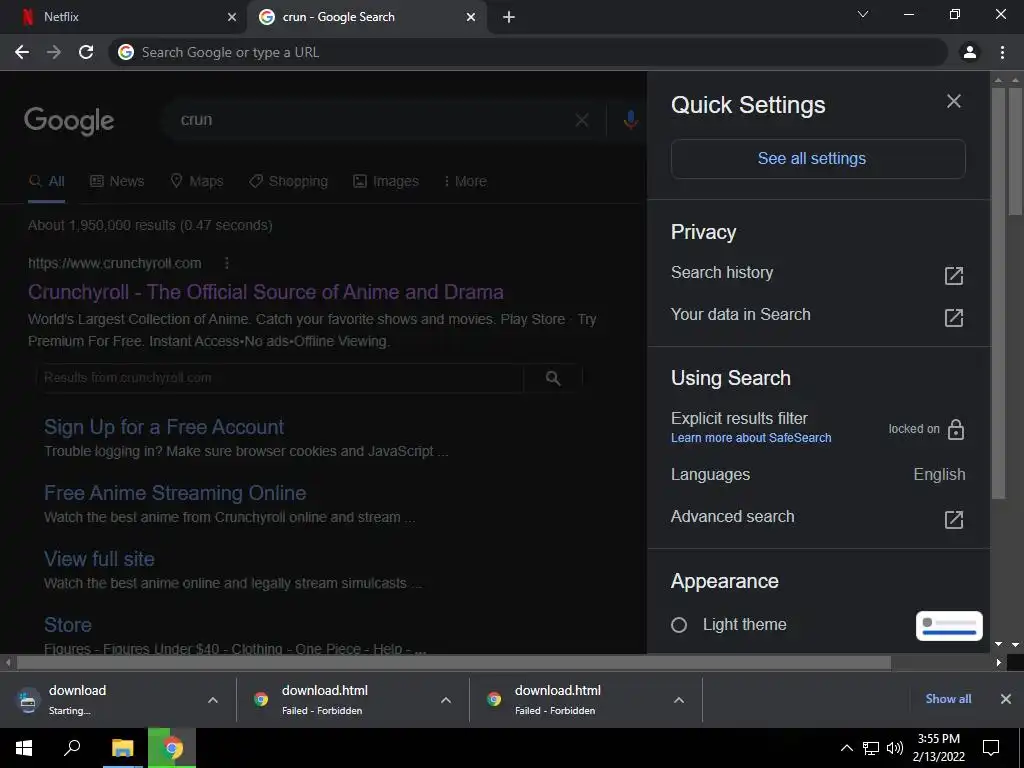Expand options for second failed download.html
This screenshot has width=1024, height=768.
pos(679,700)
